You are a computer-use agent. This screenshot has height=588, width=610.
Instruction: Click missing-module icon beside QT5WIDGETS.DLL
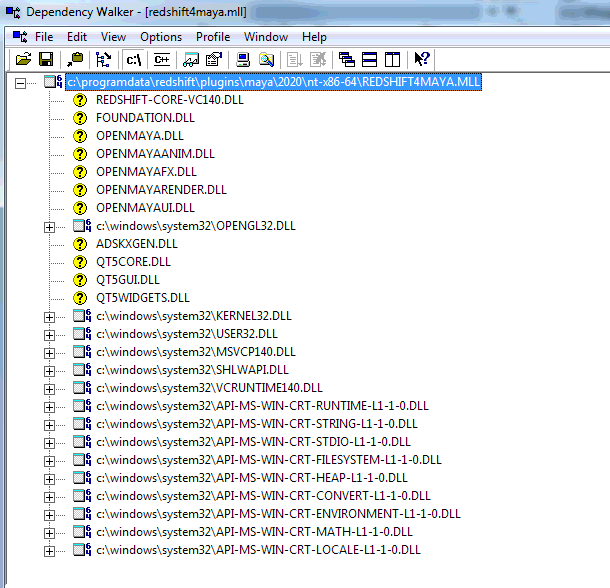(80, 298)
